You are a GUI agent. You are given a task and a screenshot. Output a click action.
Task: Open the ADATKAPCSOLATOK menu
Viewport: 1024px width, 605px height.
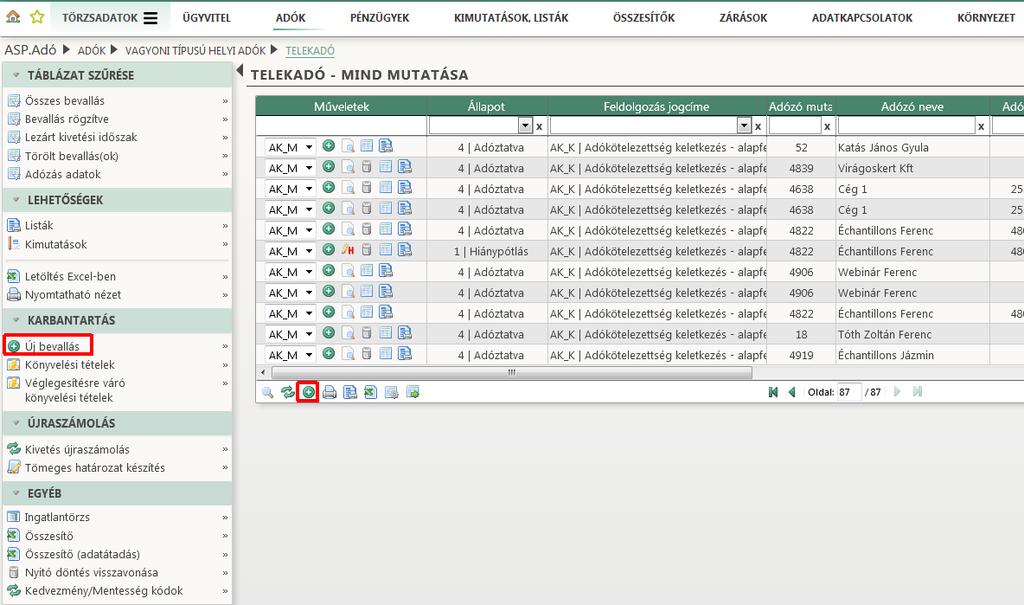pyautogui.click(x=862, y=18)
